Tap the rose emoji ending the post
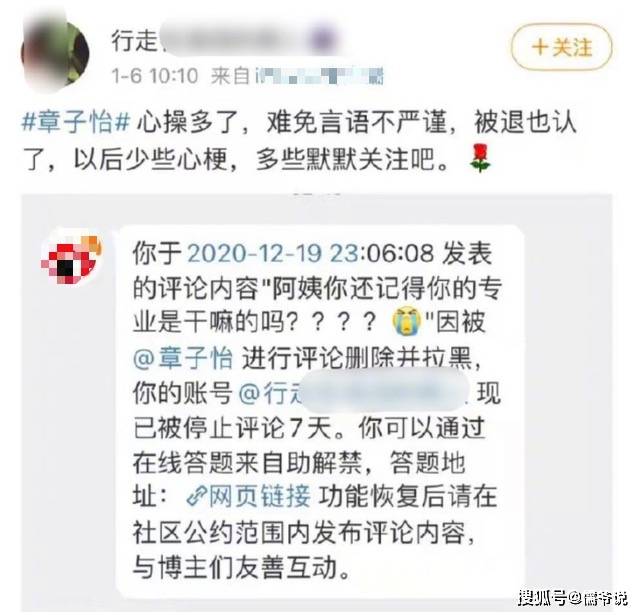The image size is (642, 615). coord(480,158)
